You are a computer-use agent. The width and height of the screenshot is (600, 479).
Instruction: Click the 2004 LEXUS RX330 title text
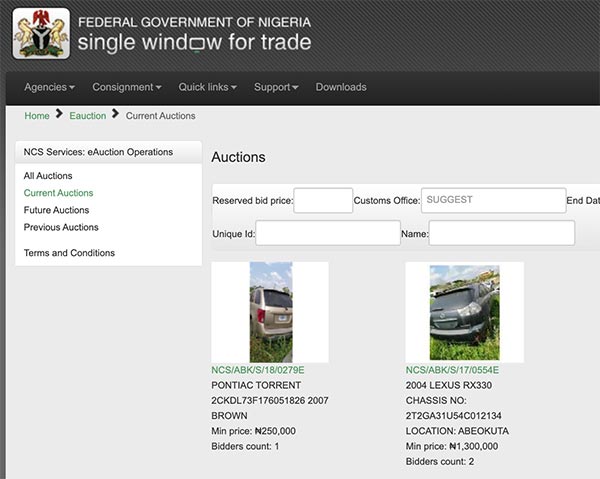[449, 385]
